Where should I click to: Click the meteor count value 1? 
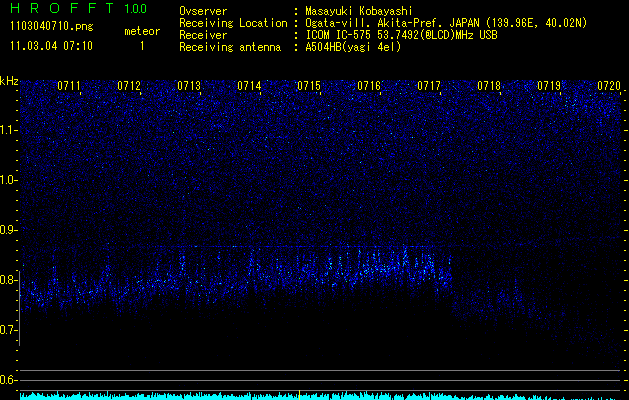click(x=142, y=46)
